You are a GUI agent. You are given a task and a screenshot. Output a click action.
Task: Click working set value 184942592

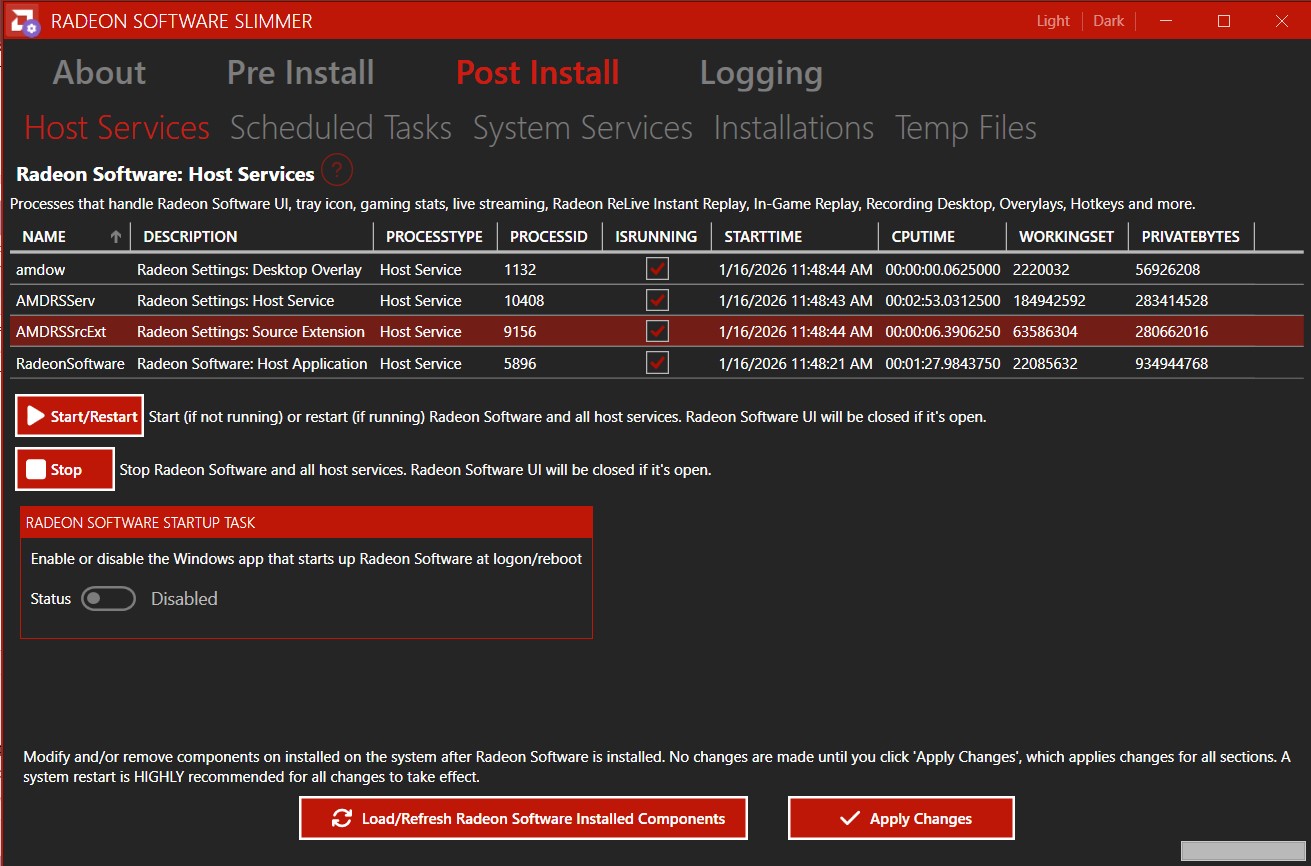click(1049, 301)
